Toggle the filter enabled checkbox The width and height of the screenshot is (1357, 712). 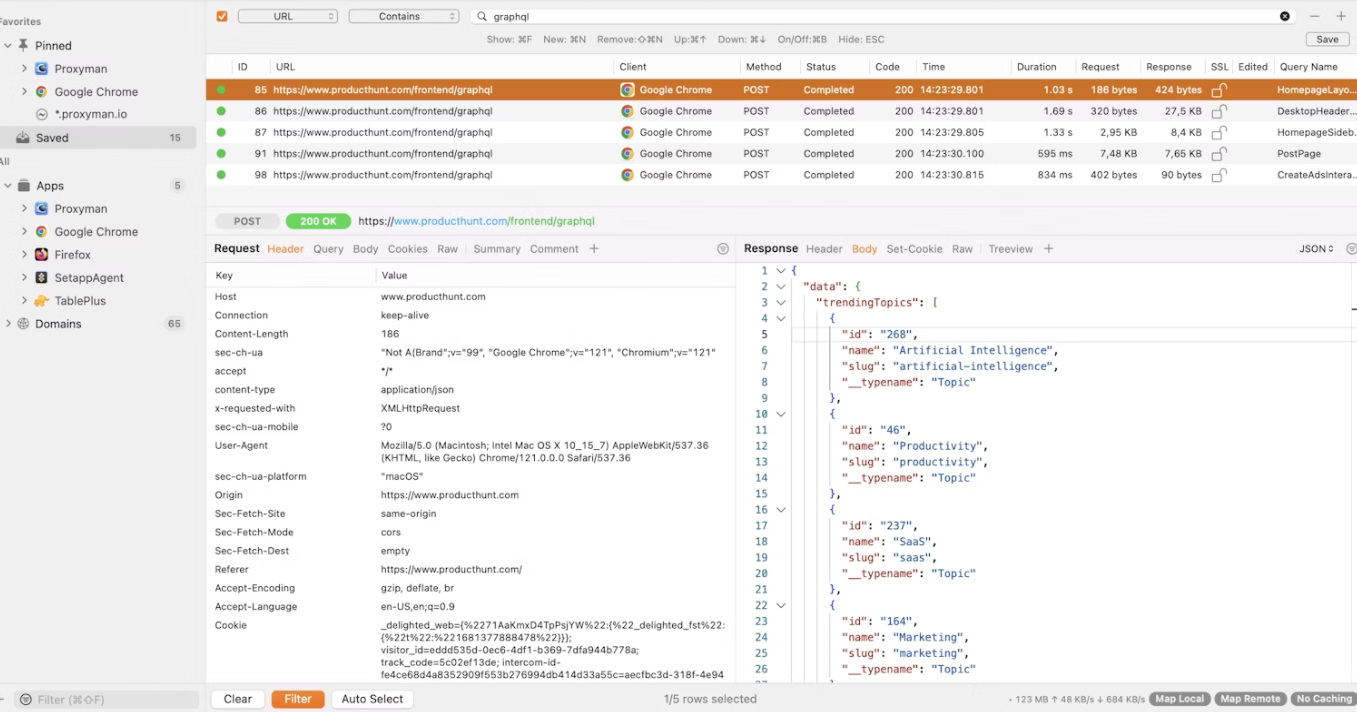[x=222, y=16]
